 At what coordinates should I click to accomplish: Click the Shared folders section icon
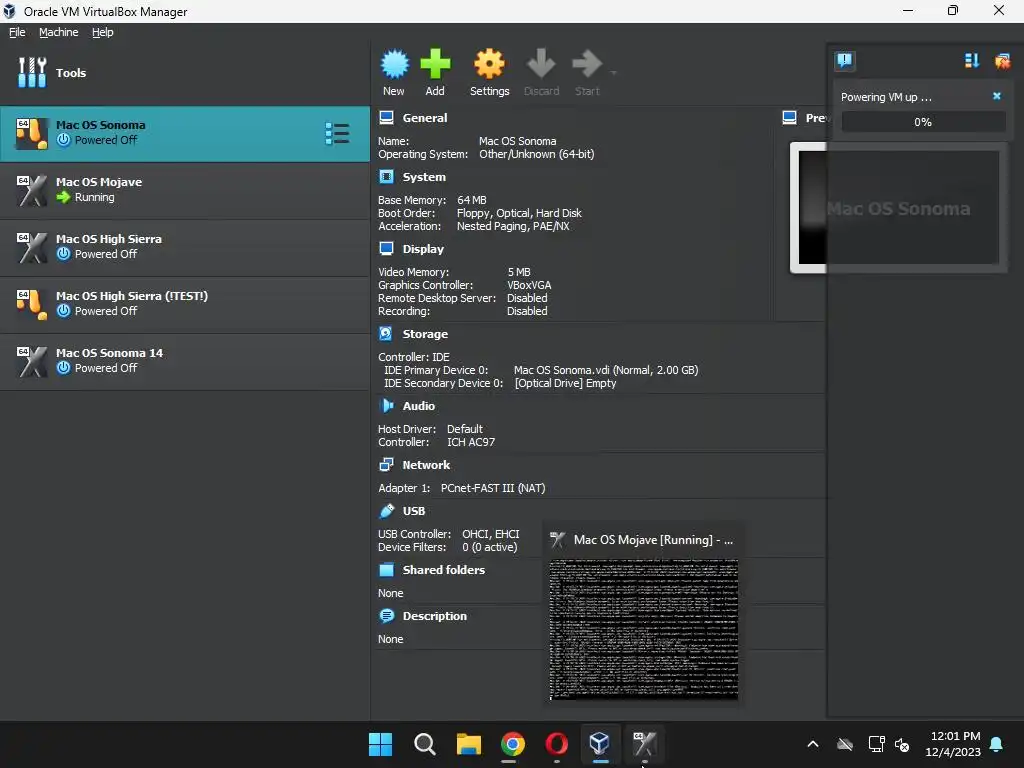[387, 569]
